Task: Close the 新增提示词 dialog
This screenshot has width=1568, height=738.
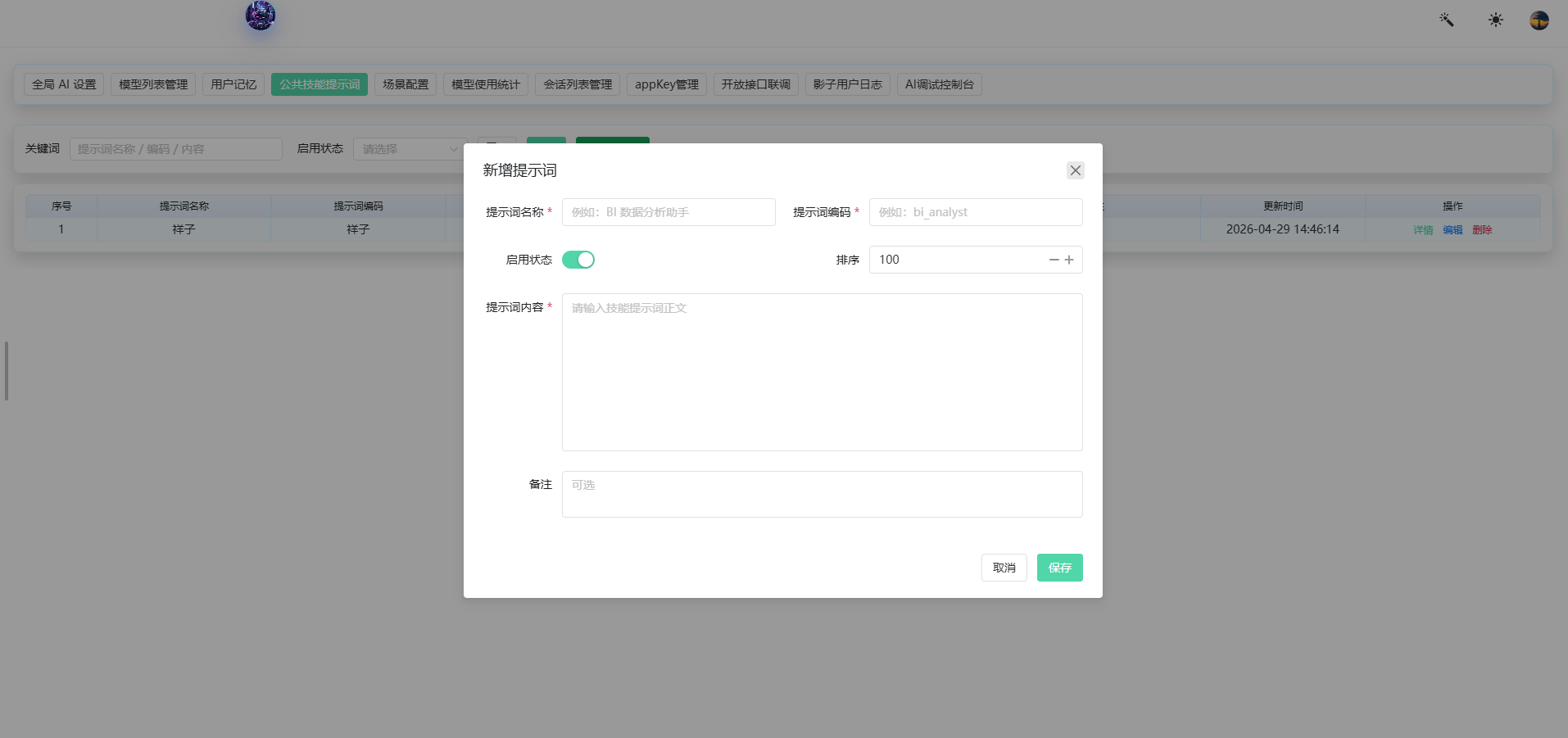Action: pyautogui.click(x=1076, y=170)
